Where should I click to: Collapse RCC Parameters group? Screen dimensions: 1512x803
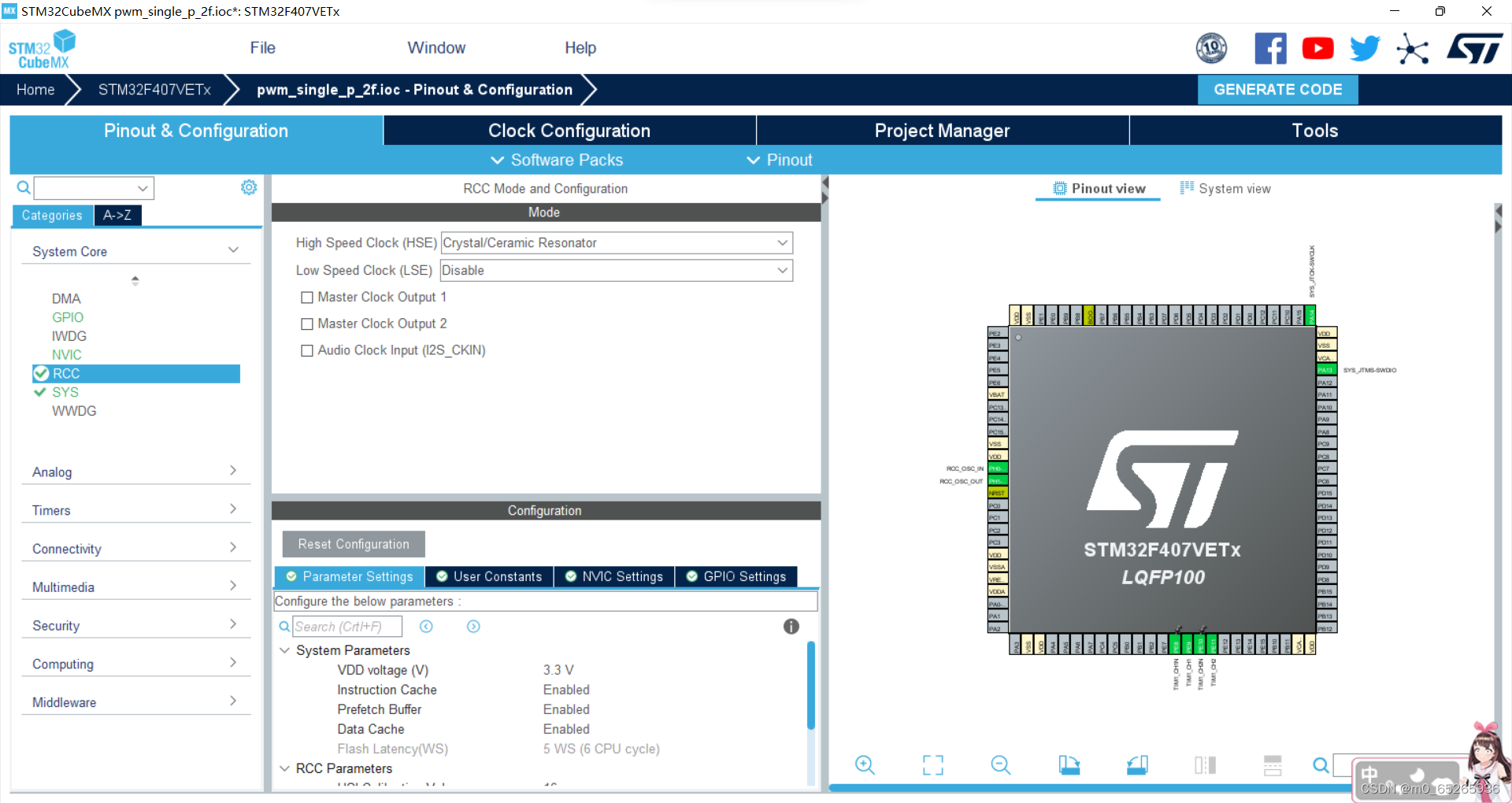[285, 768]
